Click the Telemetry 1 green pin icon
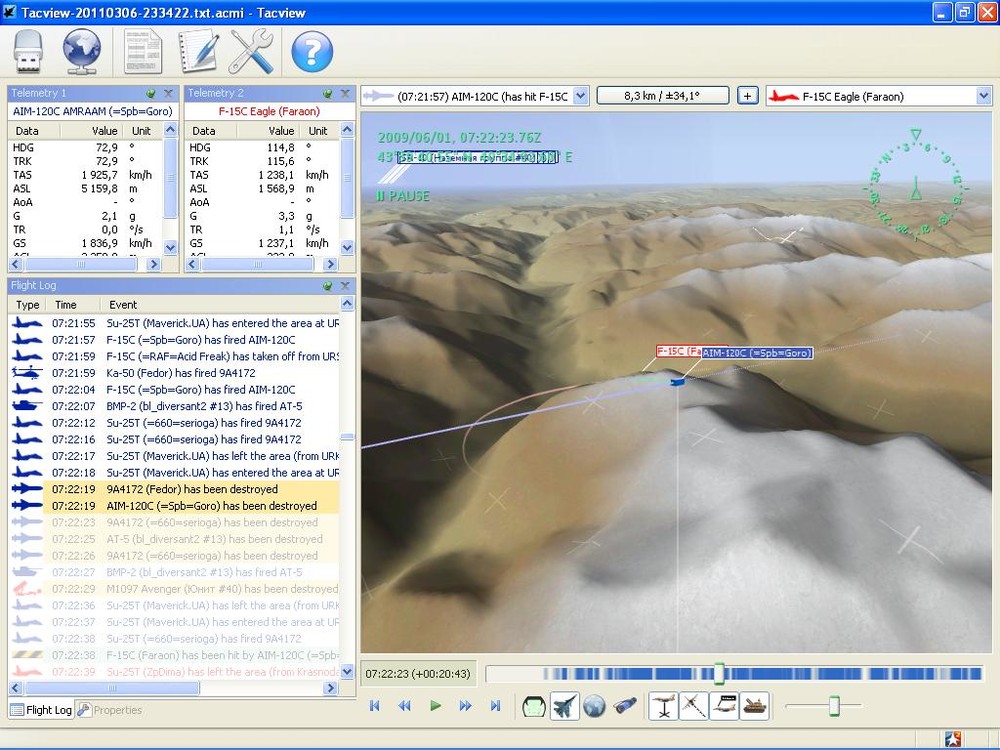Viewport: 1000px width, 750px height. point(151,93)
